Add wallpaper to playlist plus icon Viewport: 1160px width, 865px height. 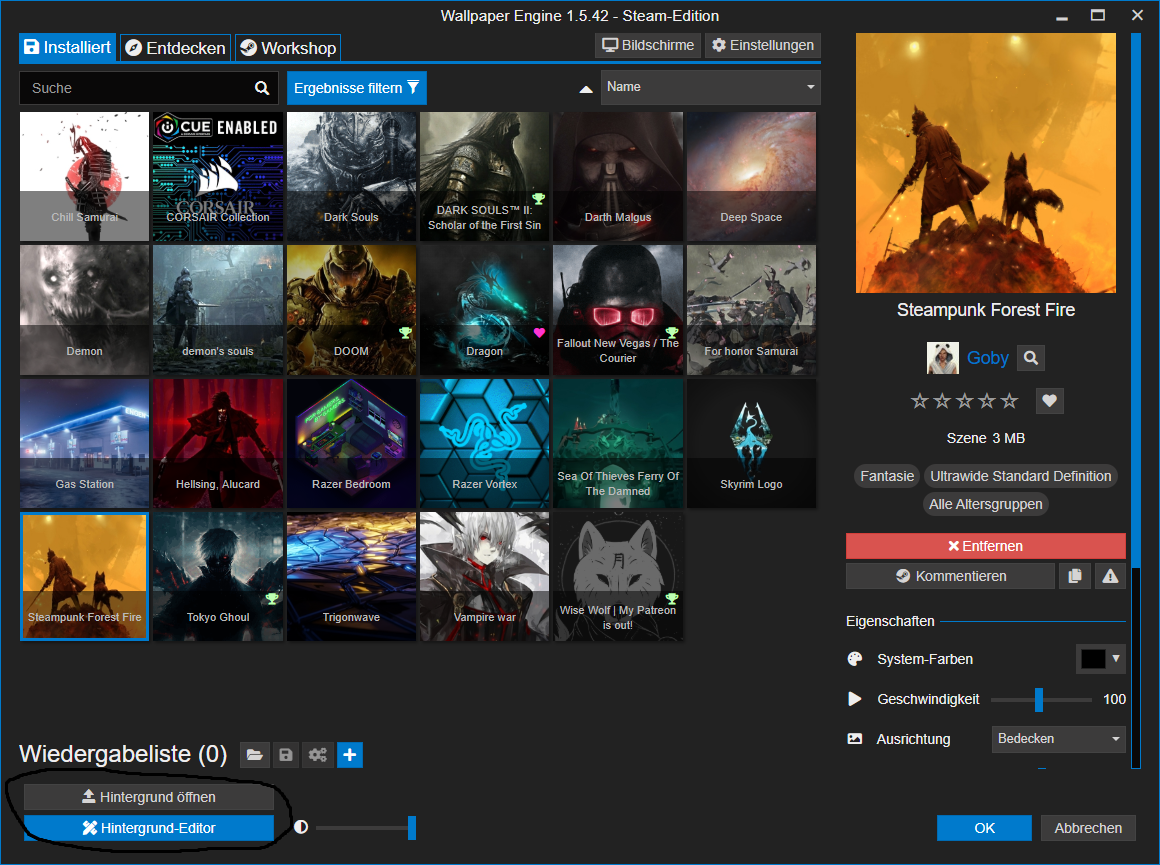tap(350, 755)
